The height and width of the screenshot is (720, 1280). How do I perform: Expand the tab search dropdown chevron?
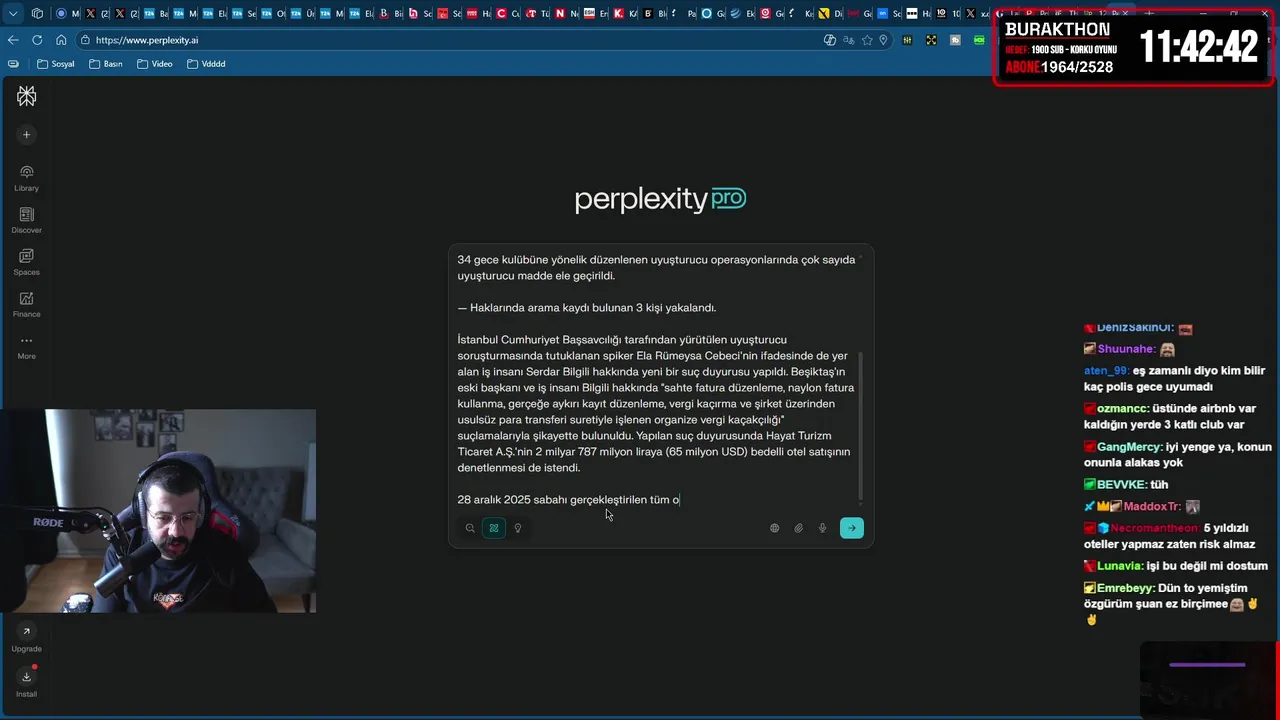tap(13, 14)
